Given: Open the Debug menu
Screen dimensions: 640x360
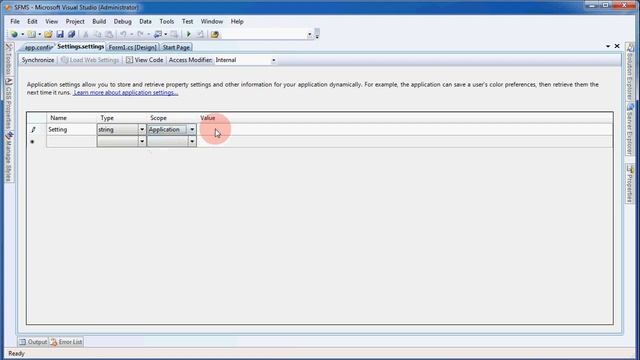Looking at the screenshot, I should point(122,21).
